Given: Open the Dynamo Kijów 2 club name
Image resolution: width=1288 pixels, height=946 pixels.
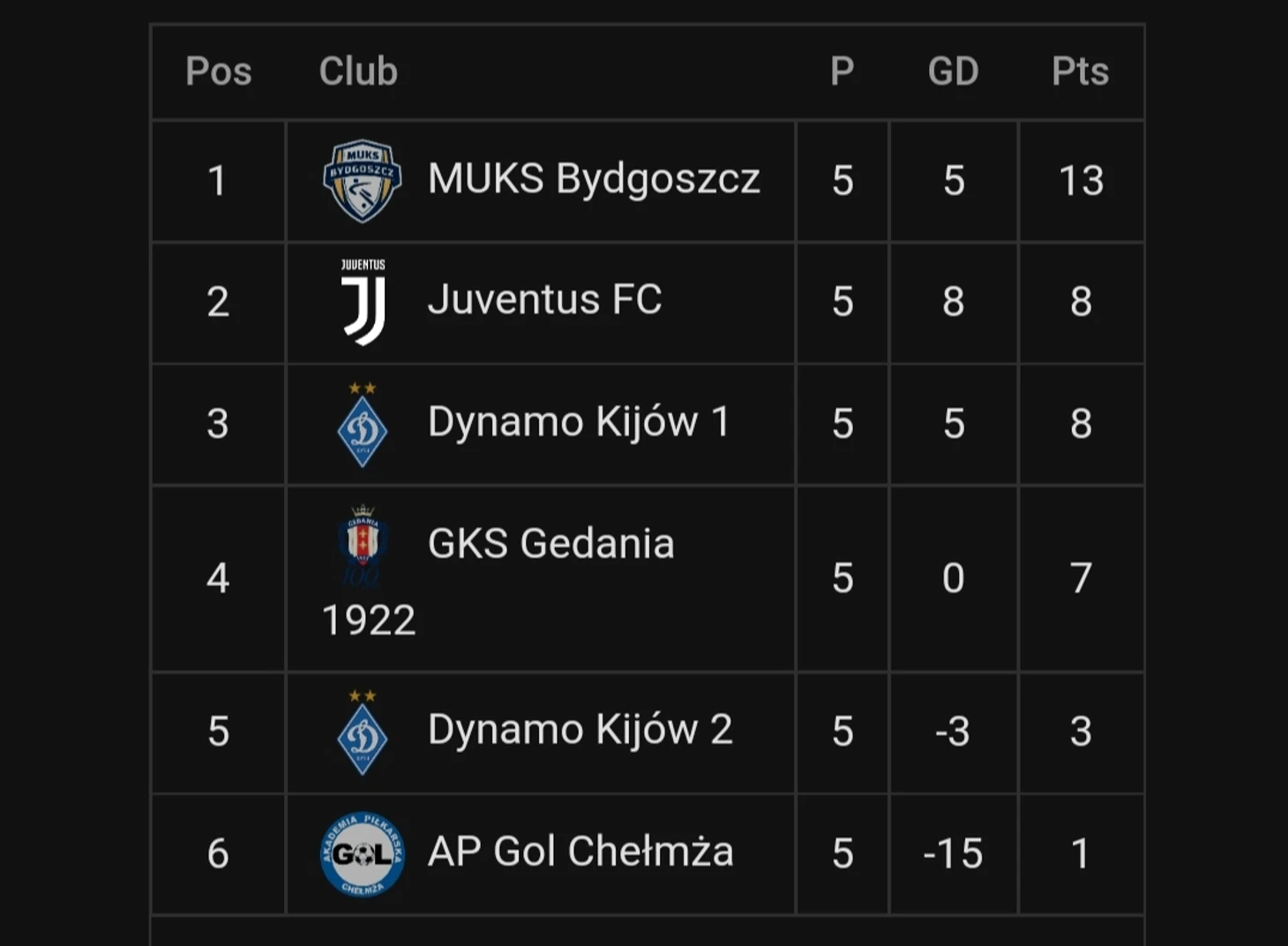Looking at the screenshot, I should point(580,730).
